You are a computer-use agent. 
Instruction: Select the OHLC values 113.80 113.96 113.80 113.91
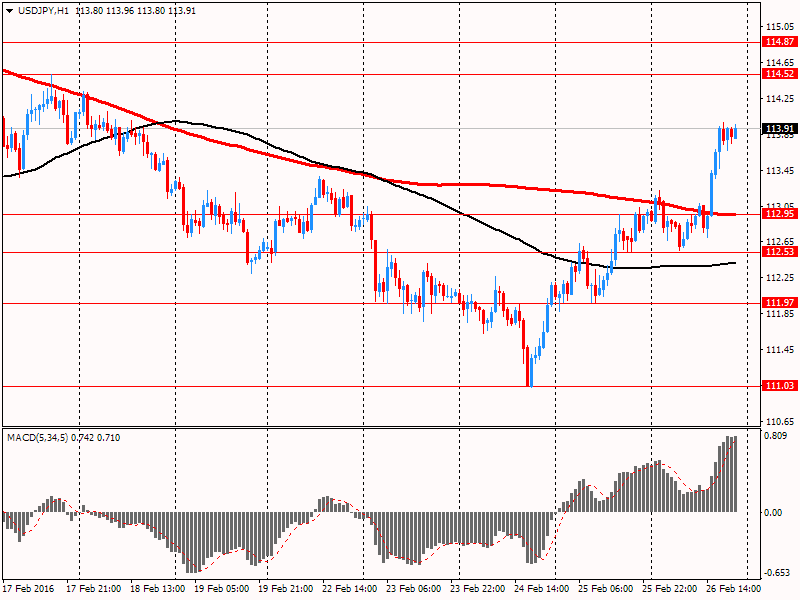[x=136, y=11]
